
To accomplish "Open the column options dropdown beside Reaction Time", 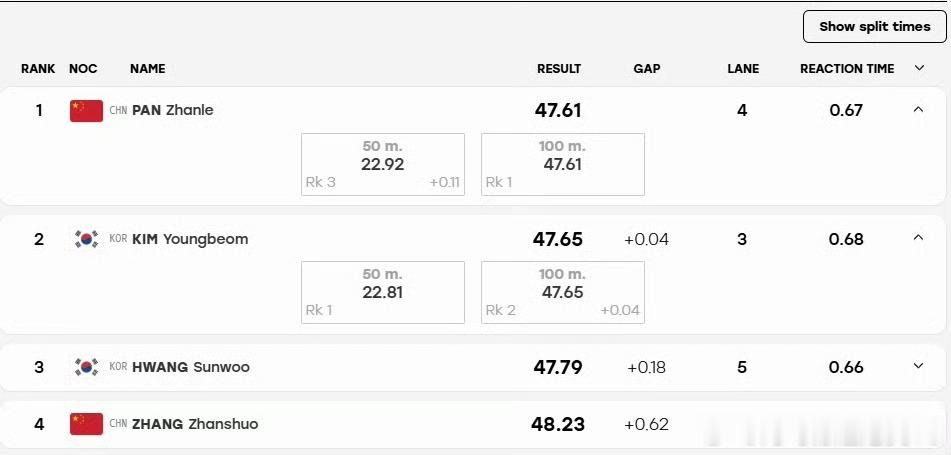I will (919, 68).
